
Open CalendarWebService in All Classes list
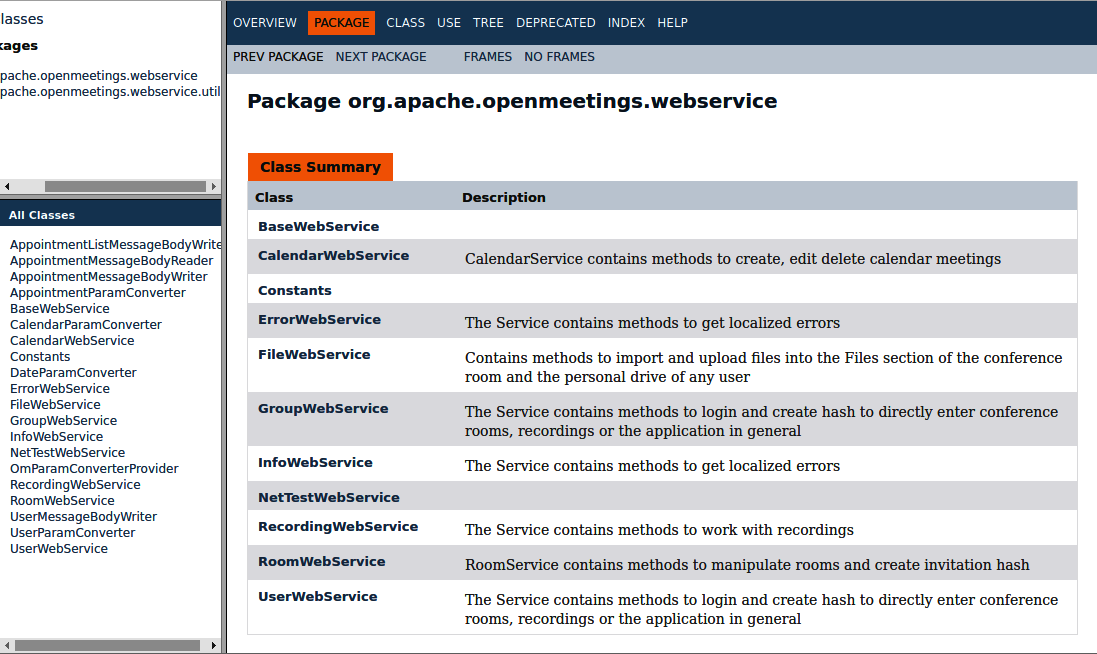click(72, 341)
